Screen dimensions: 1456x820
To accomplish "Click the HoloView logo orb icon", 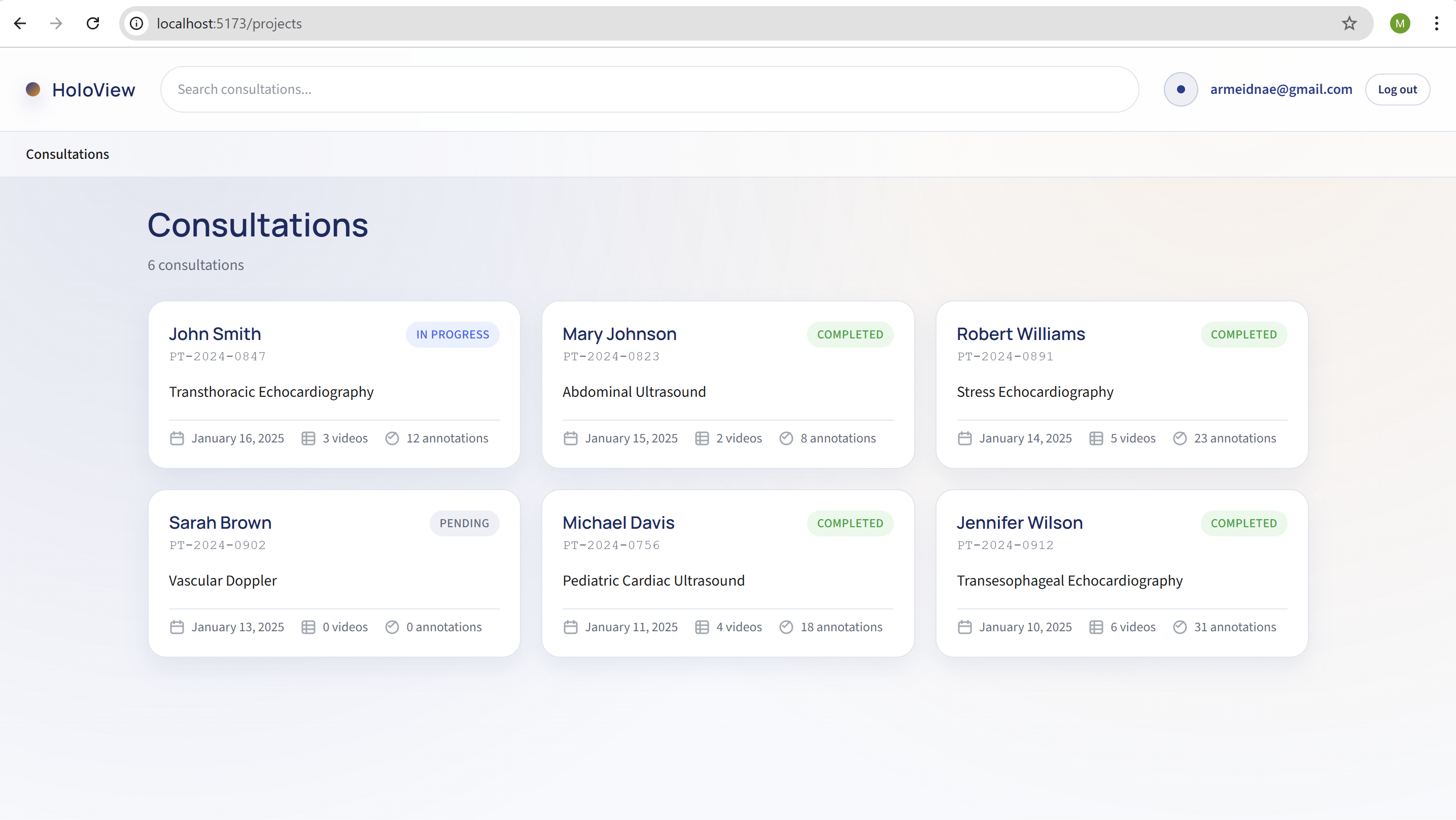I will tap(33, 89).
